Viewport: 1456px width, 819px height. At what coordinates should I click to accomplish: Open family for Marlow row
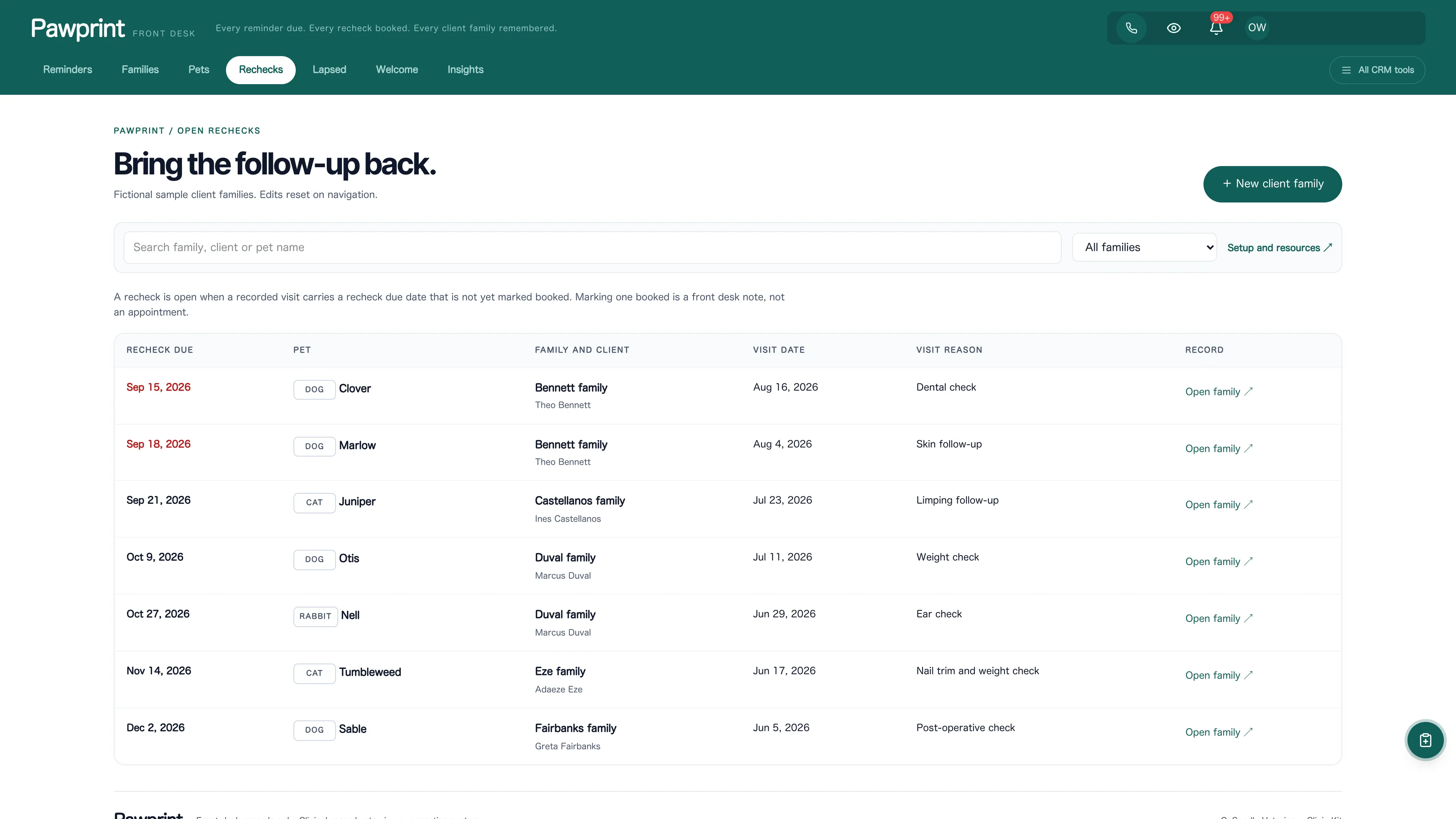(x=1219, y=448)
